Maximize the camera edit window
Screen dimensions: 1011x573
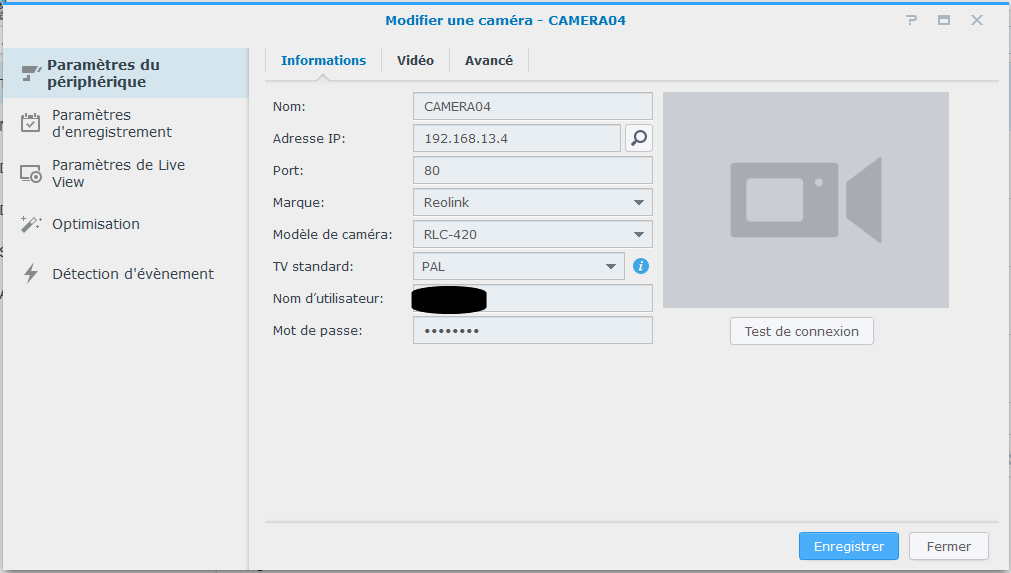[x=943, y=20]
